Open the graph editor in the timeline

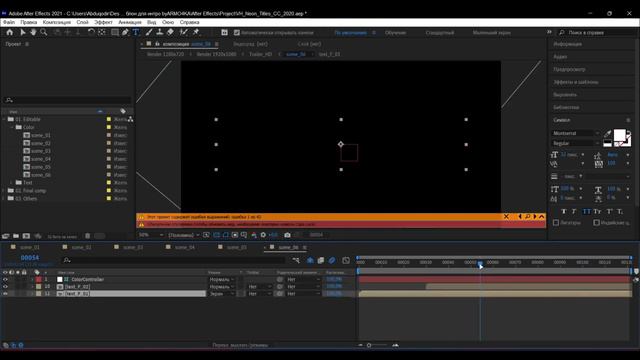pyautogui.click(x=346, y=260)
